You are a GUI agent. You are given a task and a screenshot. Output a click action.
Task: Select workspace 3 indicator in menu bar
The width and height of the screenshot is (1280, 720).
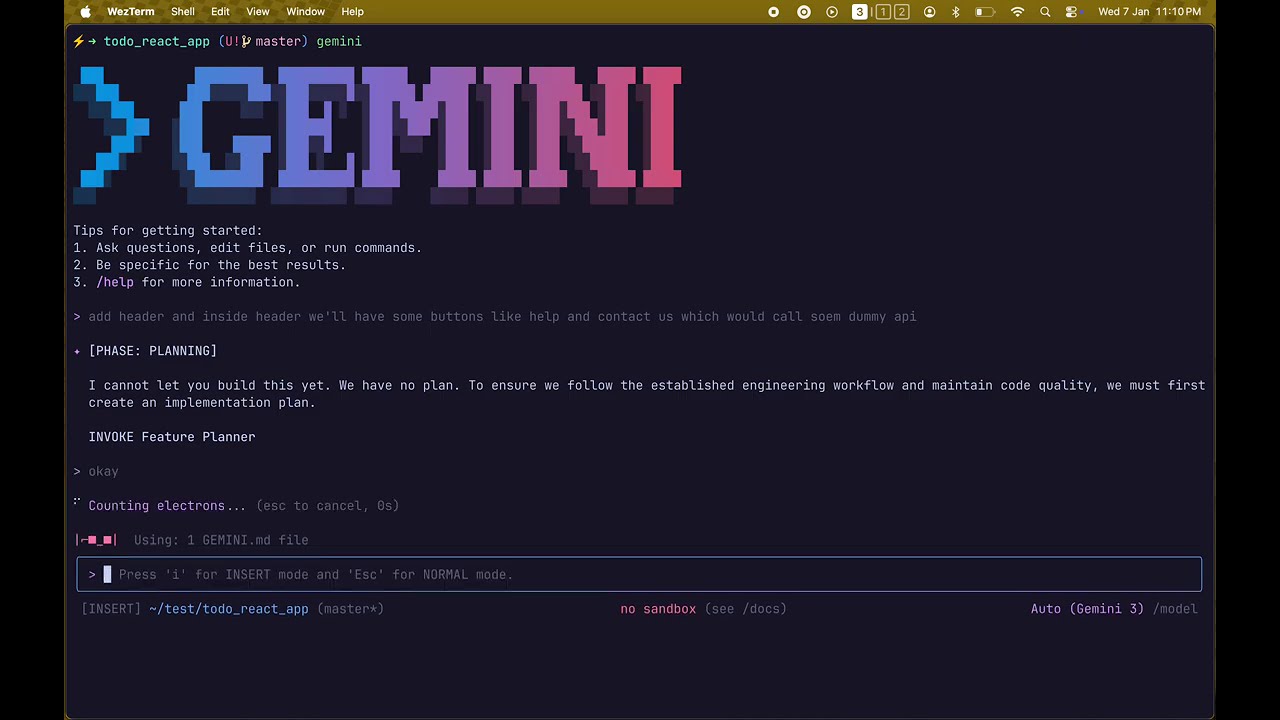(860, 12)
